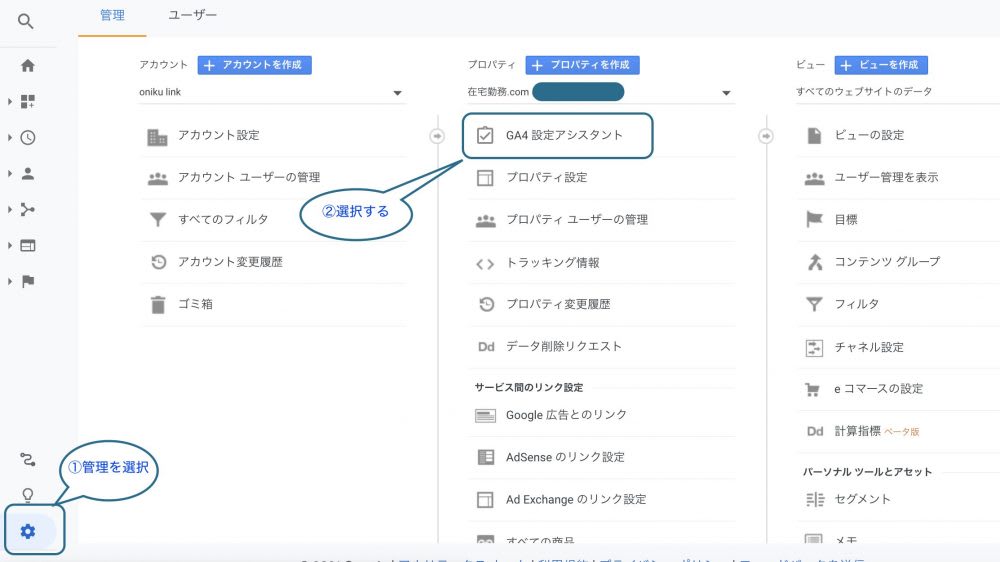Expand the Audience sidebar section arrow

click(10, 174)
